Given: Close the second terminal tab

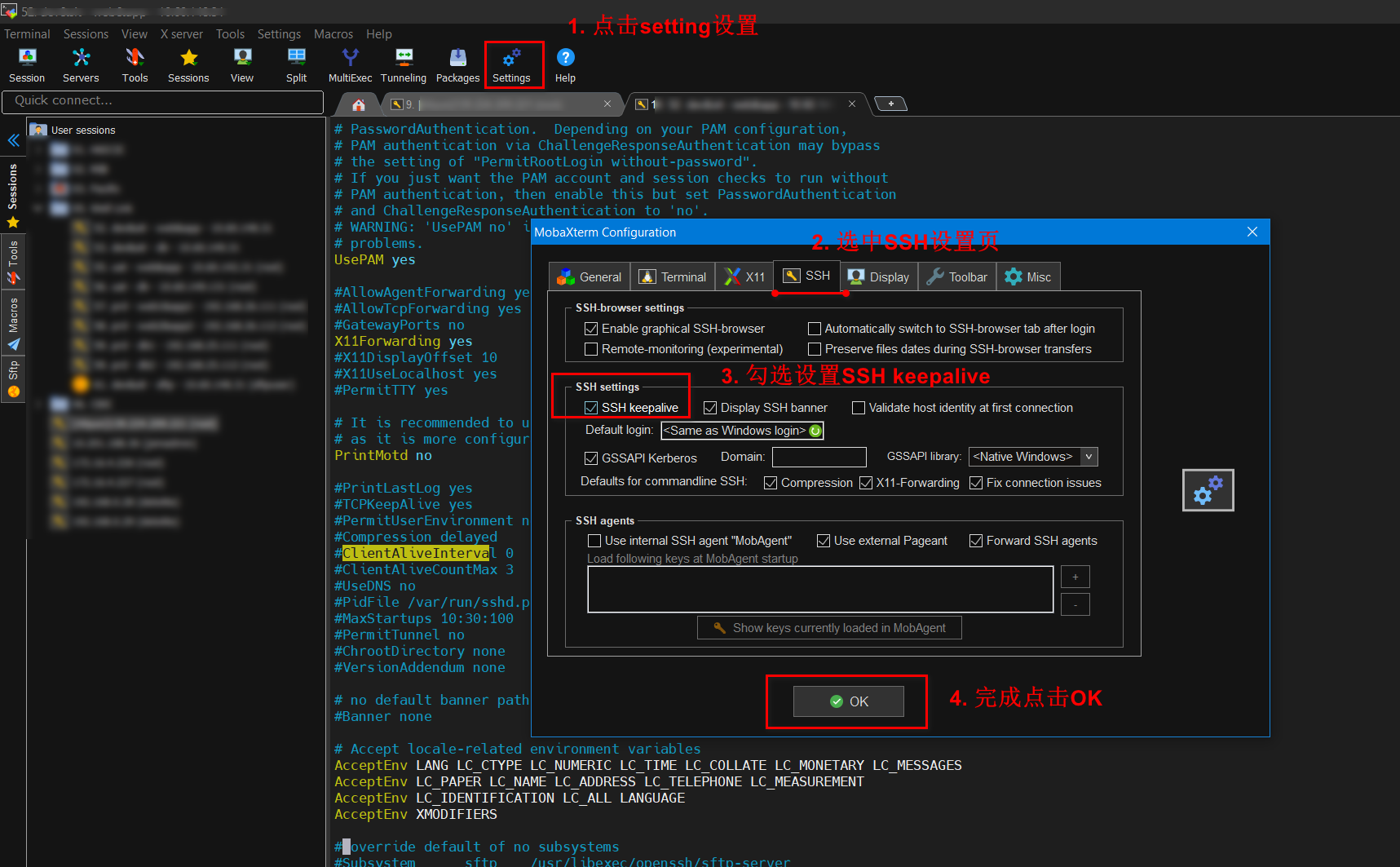Looking at the screenshot, I should 852,104.
